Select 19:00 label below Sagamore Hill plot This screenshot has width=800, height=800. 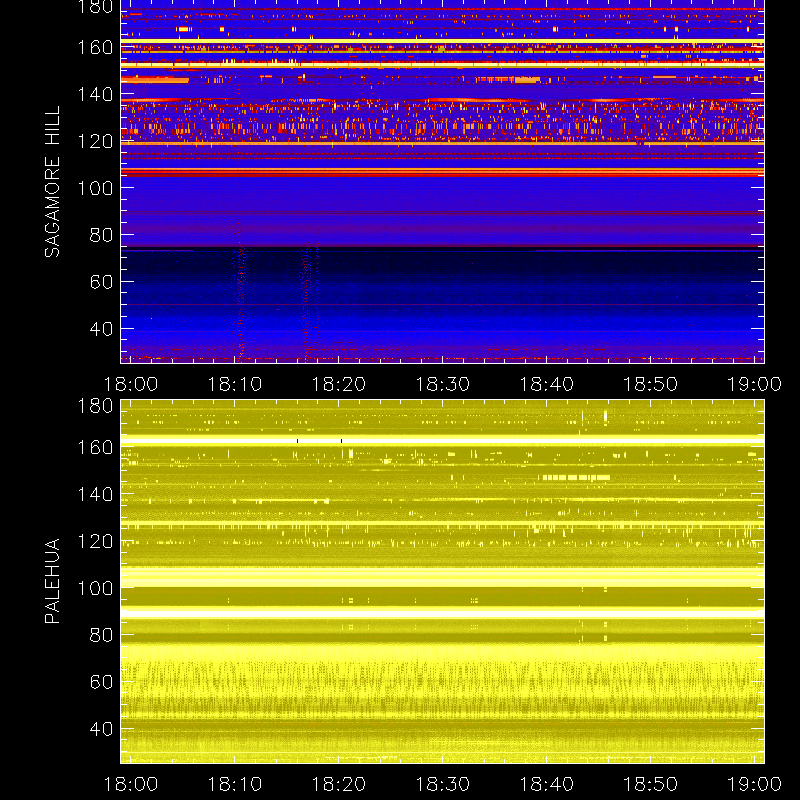754,384
